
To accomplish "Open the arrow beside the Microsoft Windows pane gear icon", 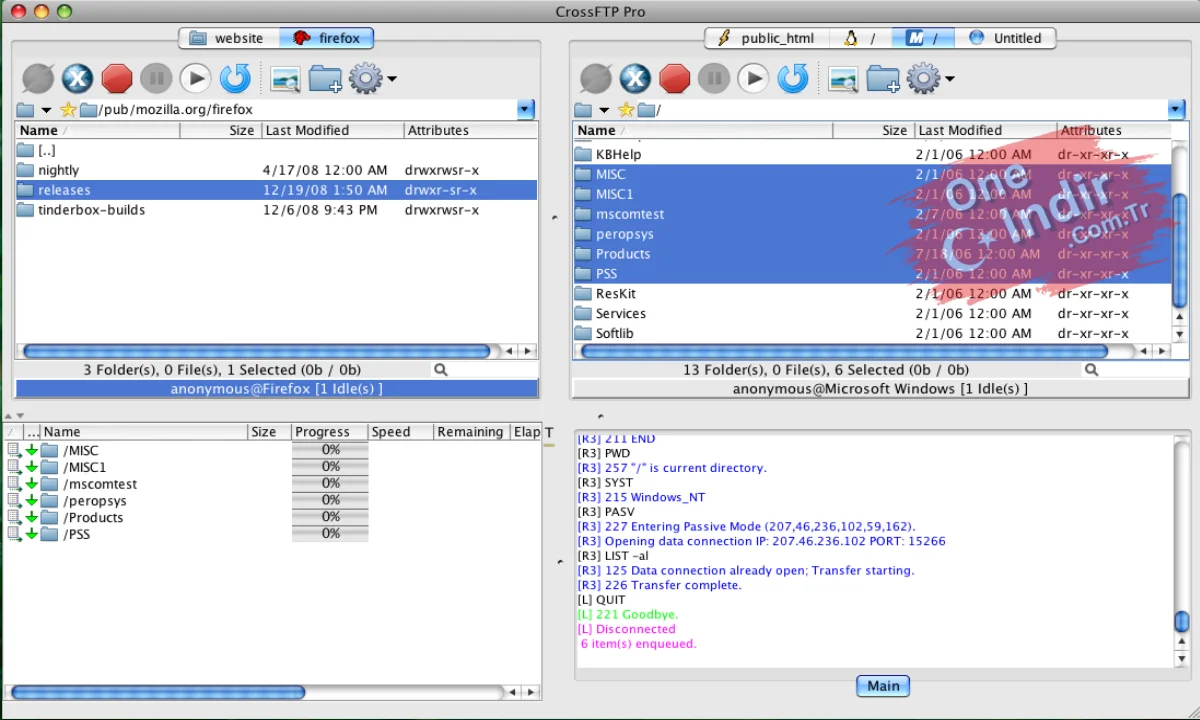I will tap(950, 79).
